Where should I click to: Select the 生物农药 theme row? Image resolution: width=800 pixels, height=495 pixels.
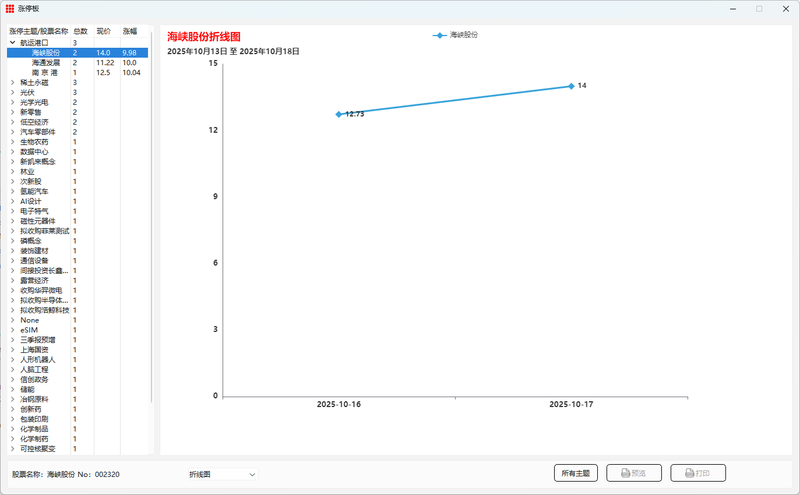click(x=78, y=142)
